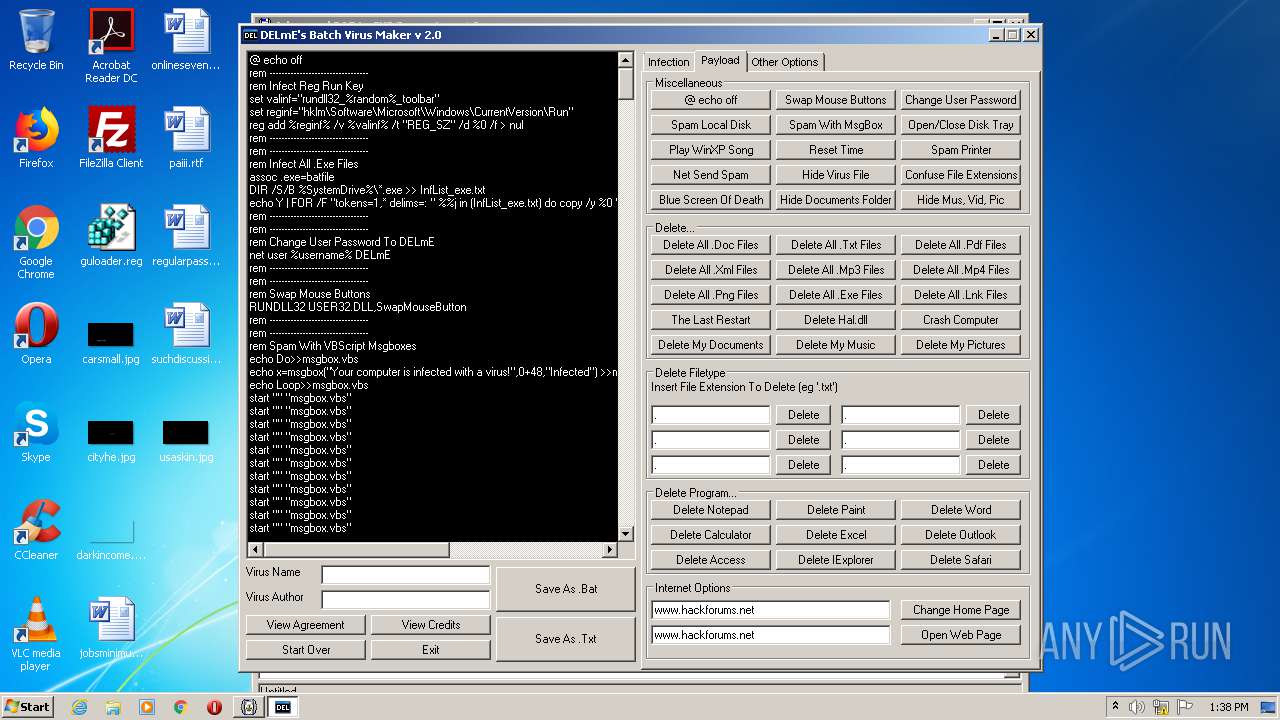
Task: Click View Credits button
Action: [431, 625]
